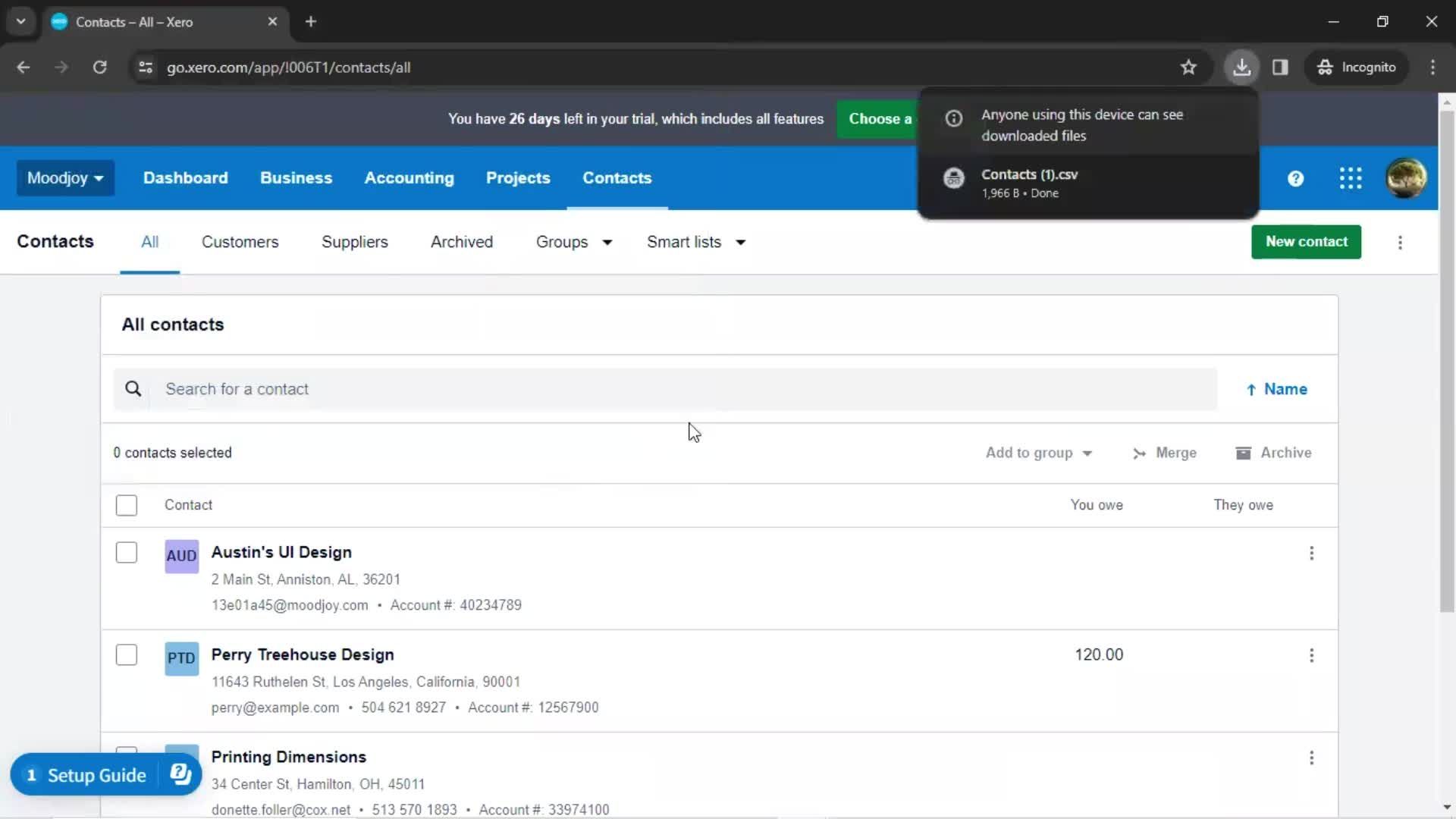Open the Accounting menu
The height and width of the screenshot is (819, 1456).
(409, 178)
